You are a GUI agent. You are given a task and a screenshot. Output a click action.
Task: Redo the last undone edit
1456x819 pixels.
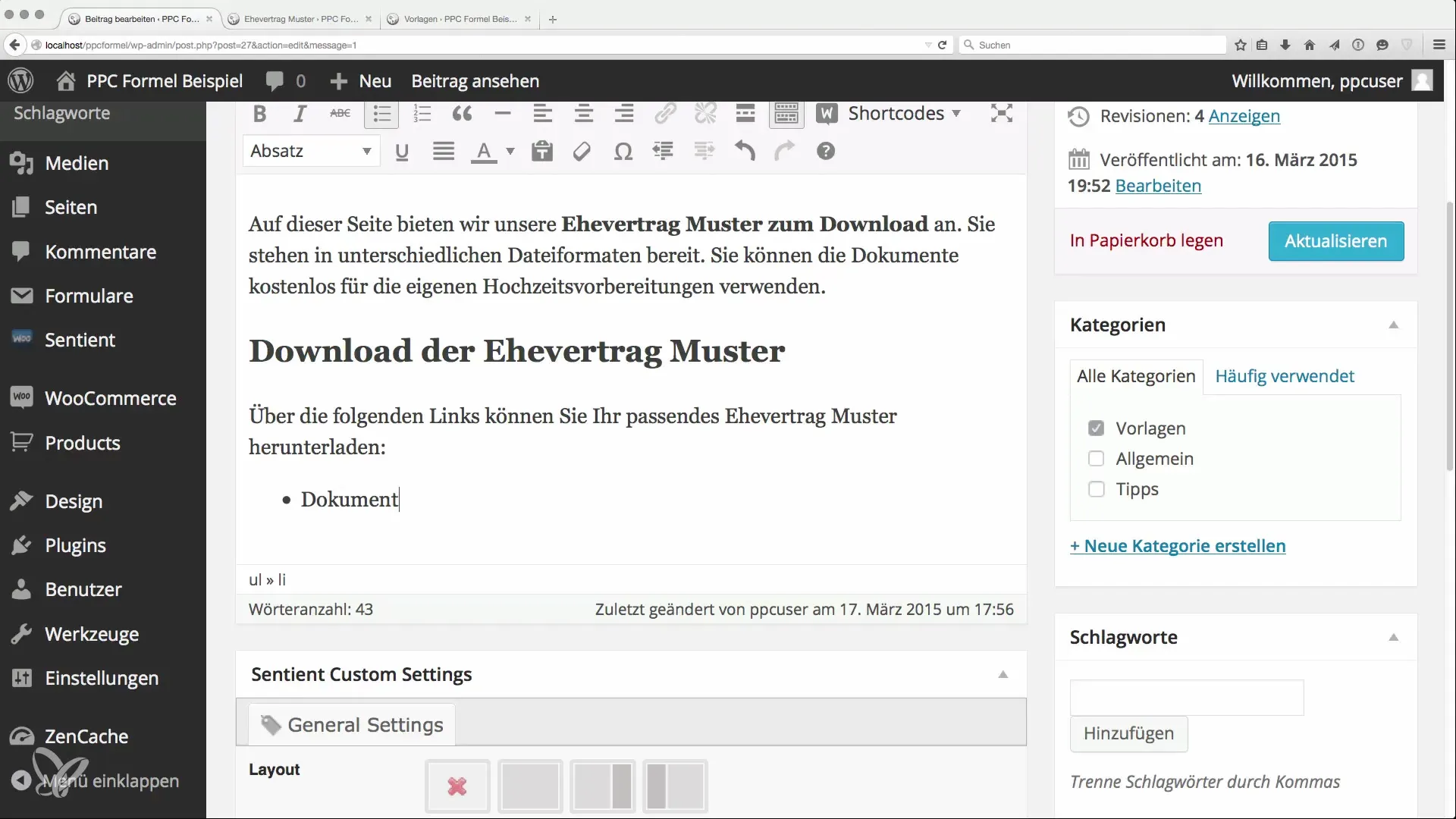[785, 152]
